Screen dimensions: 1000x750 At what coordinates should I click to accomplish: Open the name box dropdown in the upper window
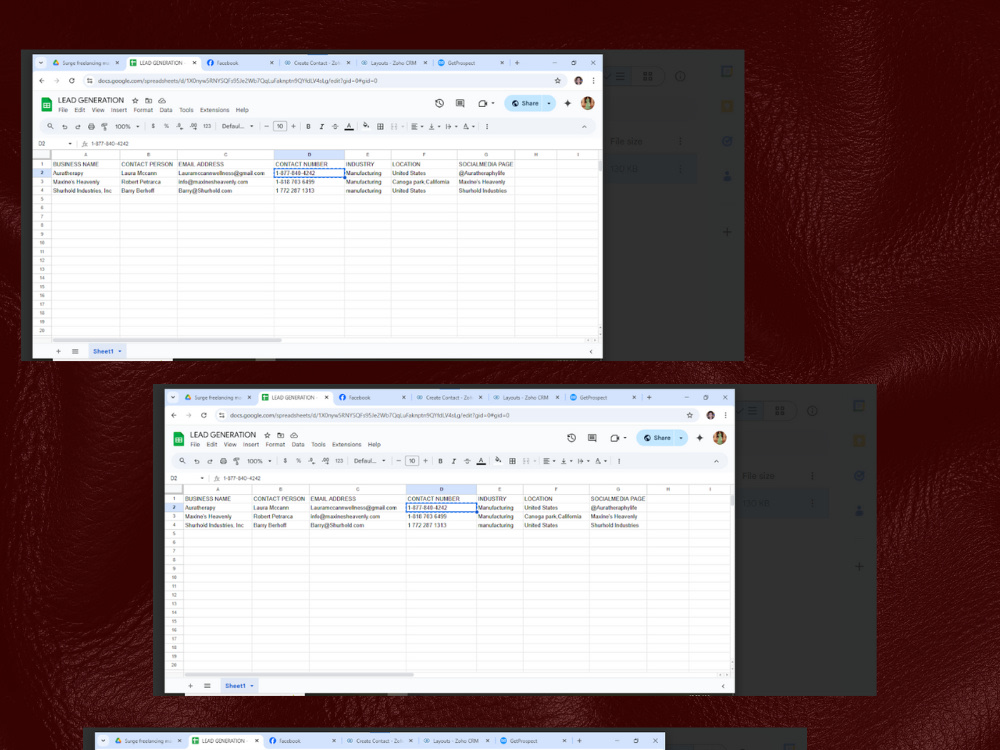[x=70, y=143]
